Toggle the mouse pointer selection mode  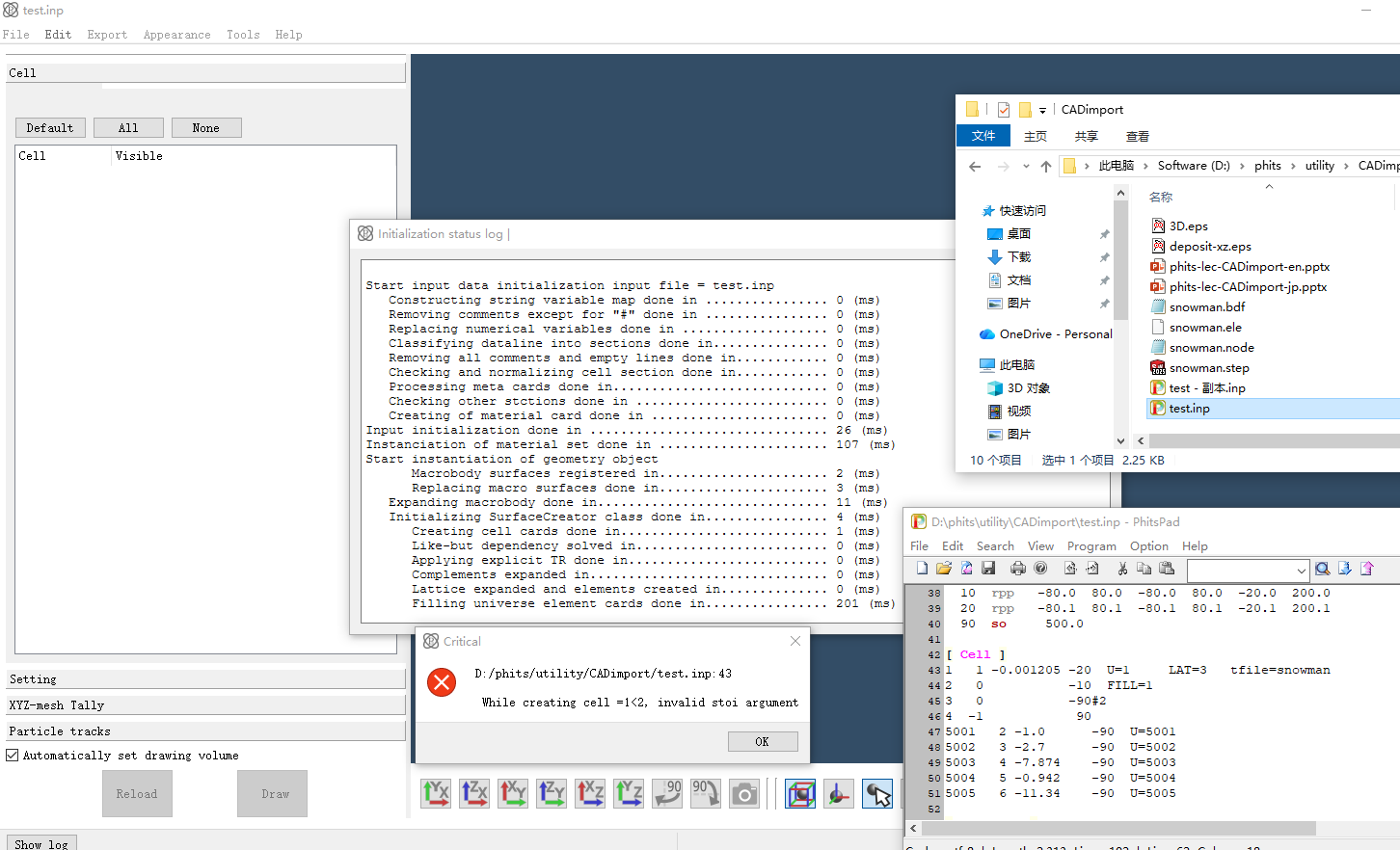pos(877,793)
